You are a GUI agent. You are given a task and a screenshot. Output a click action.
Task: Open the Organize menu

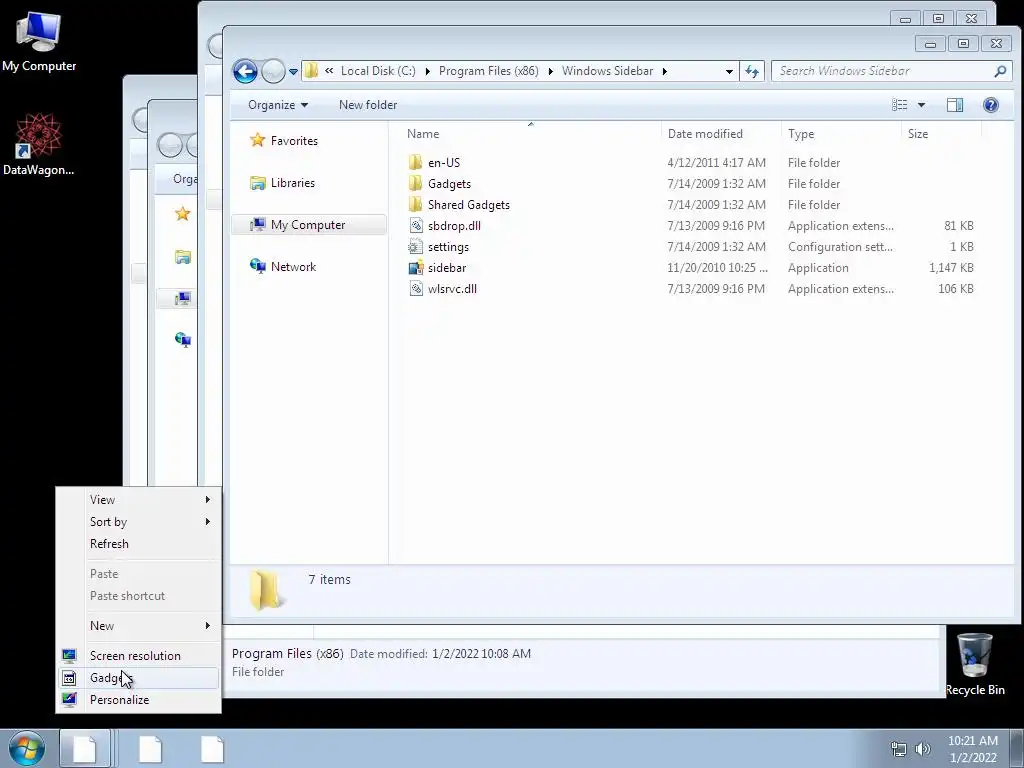(278, 105)
